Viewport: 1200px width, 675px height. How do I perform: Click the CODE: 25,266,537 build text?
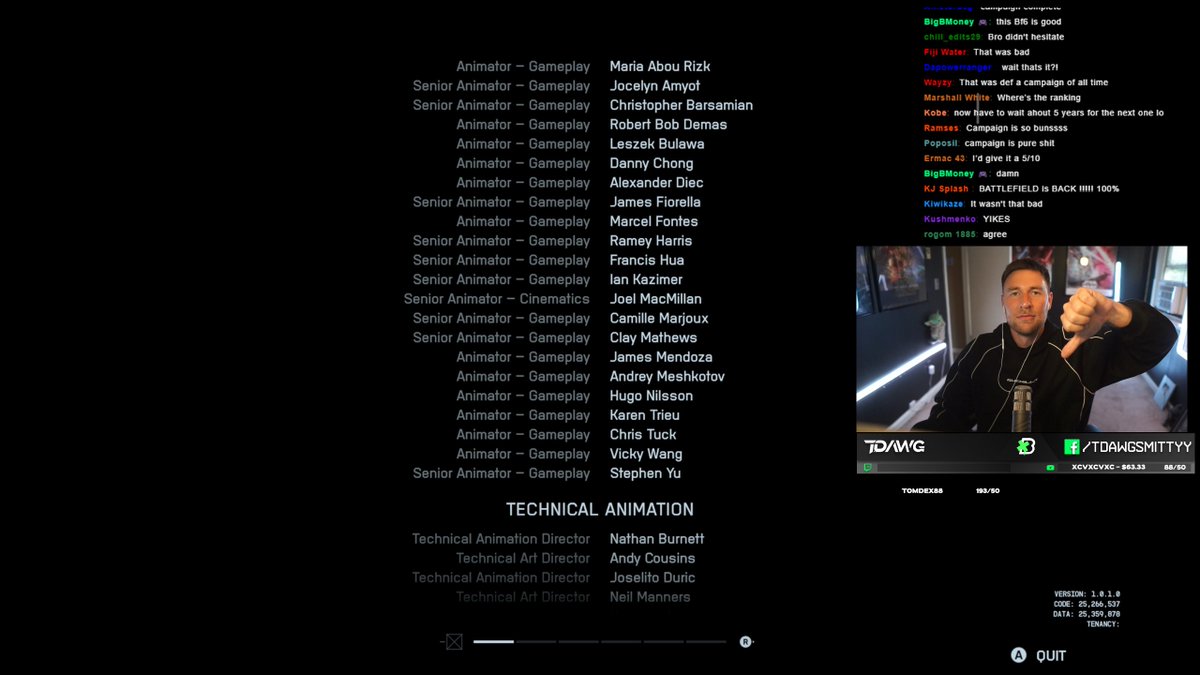coord(1087,604)
